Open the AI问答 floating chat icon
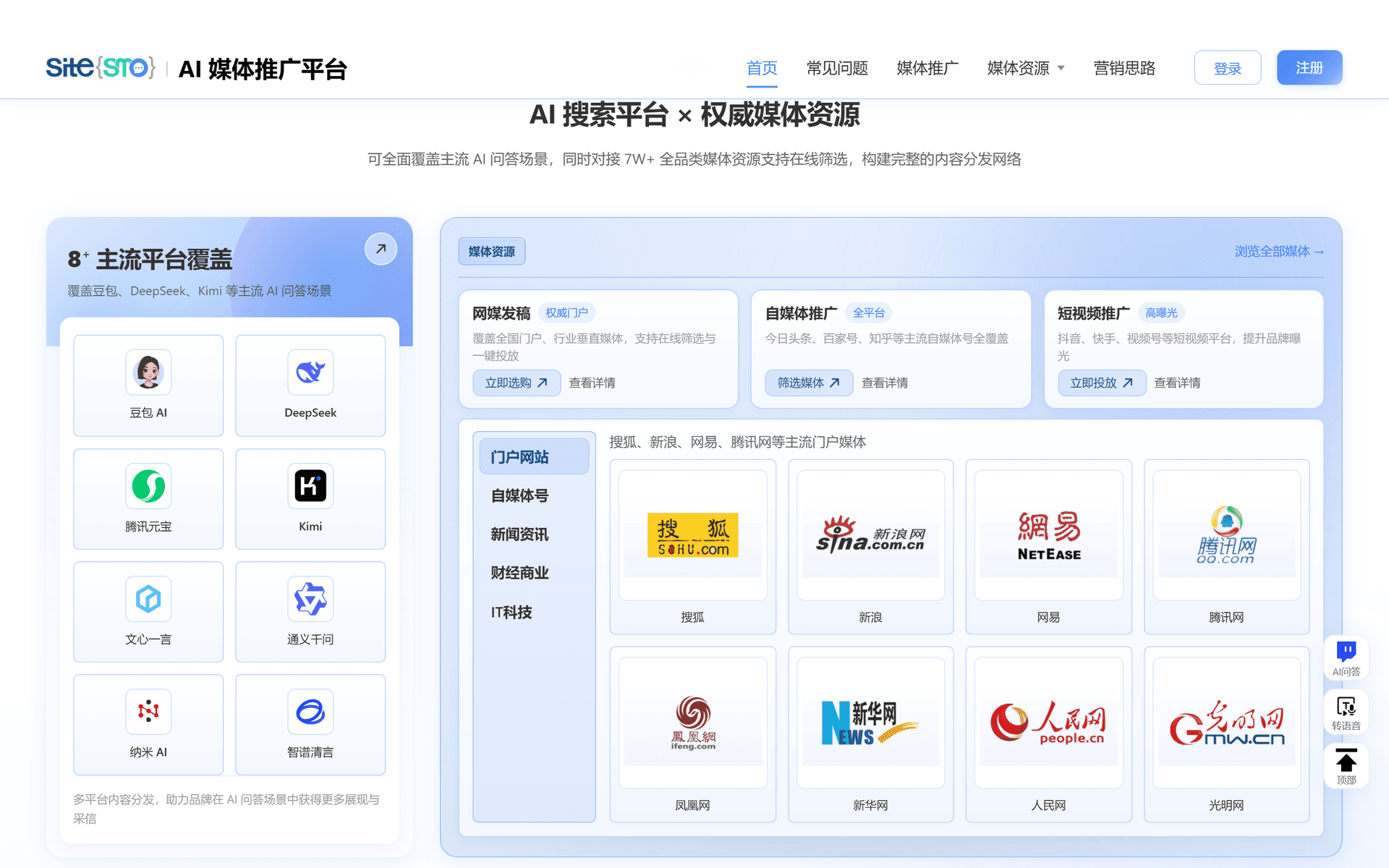Image resolution: width=1389 pixels, height=868 pixels. point(1346,658)
